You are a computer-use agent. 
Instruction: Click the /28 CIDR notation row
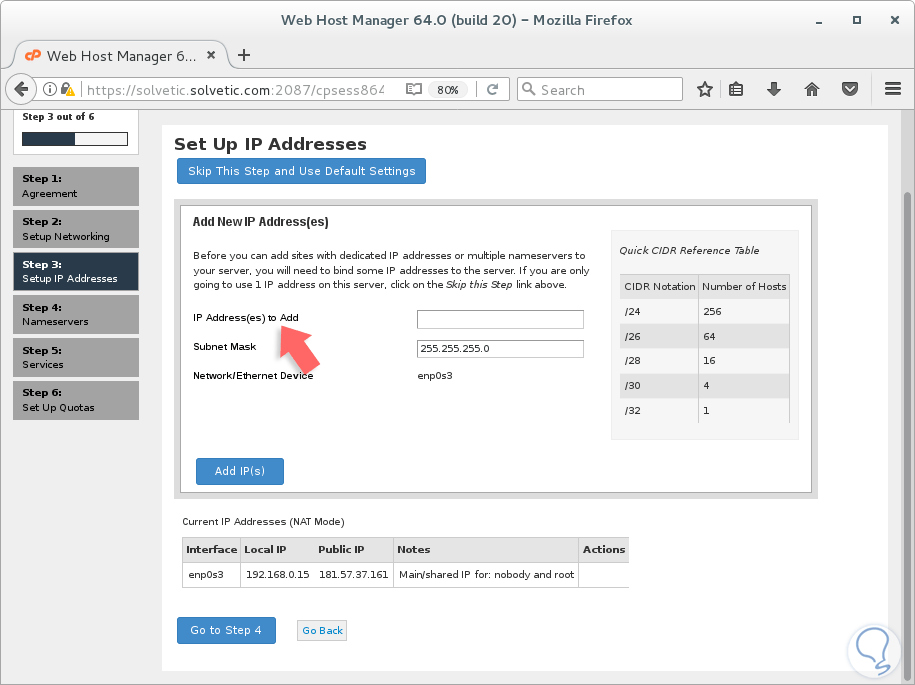(x=704, y=361)
